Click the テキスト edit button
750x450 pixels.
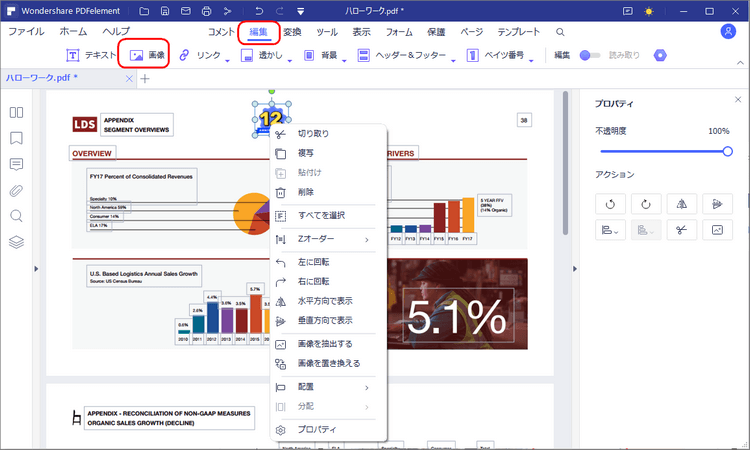pyautogui.click(x=91, y=54)
